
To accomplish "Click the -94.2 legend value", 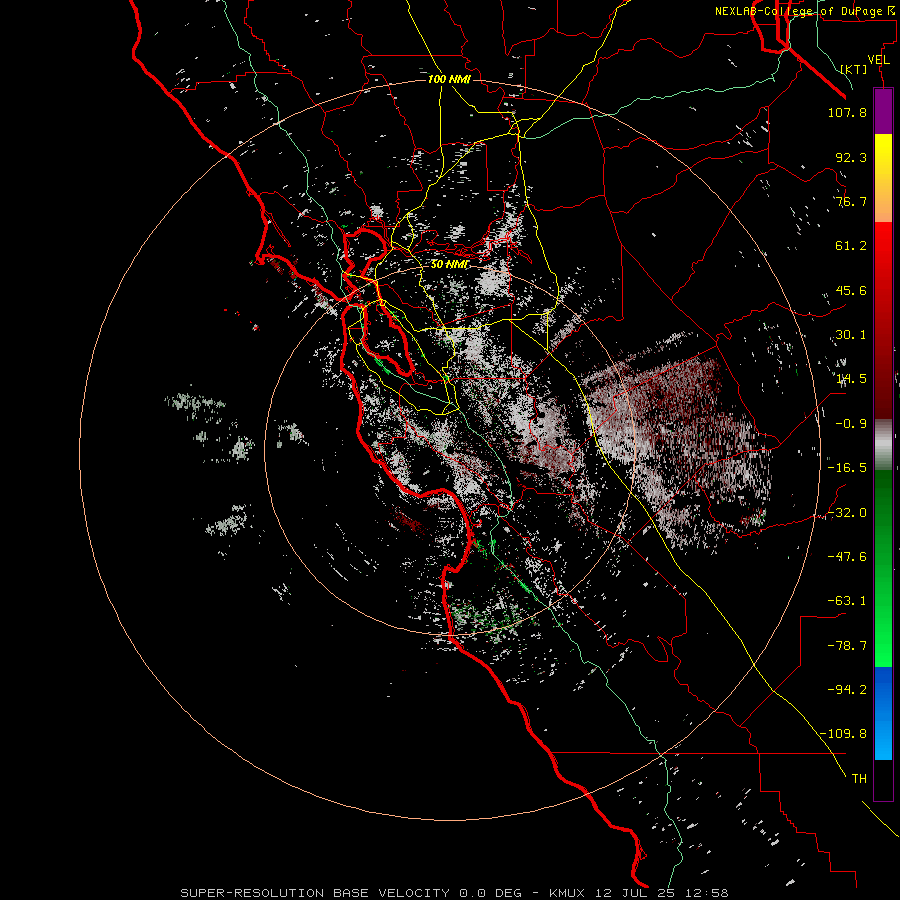I will click(847, 690).
